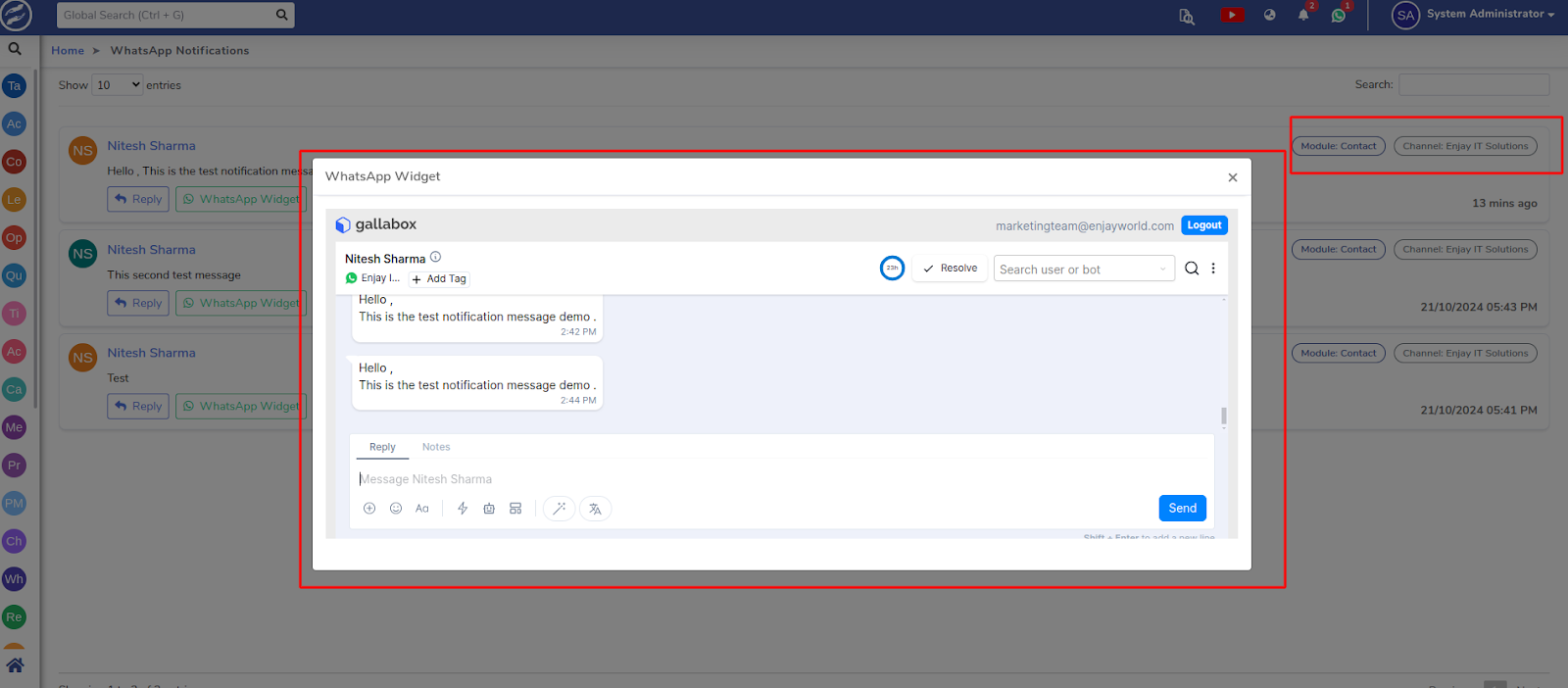Open the notifications bell
The width and height of the screenshot is (1568, 688).
point(1303,15)
